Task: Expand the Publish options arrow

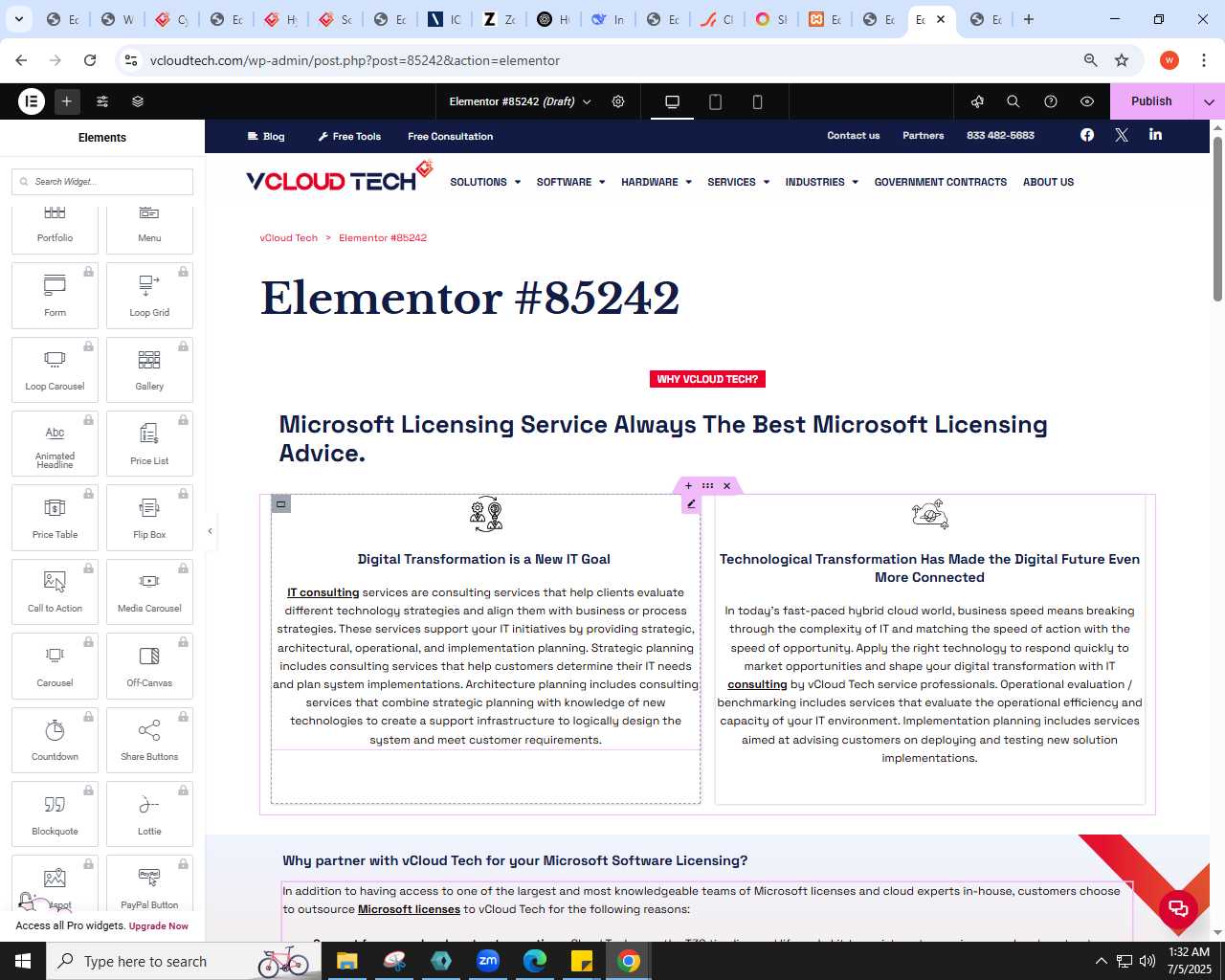Action: click(1210, 101)
